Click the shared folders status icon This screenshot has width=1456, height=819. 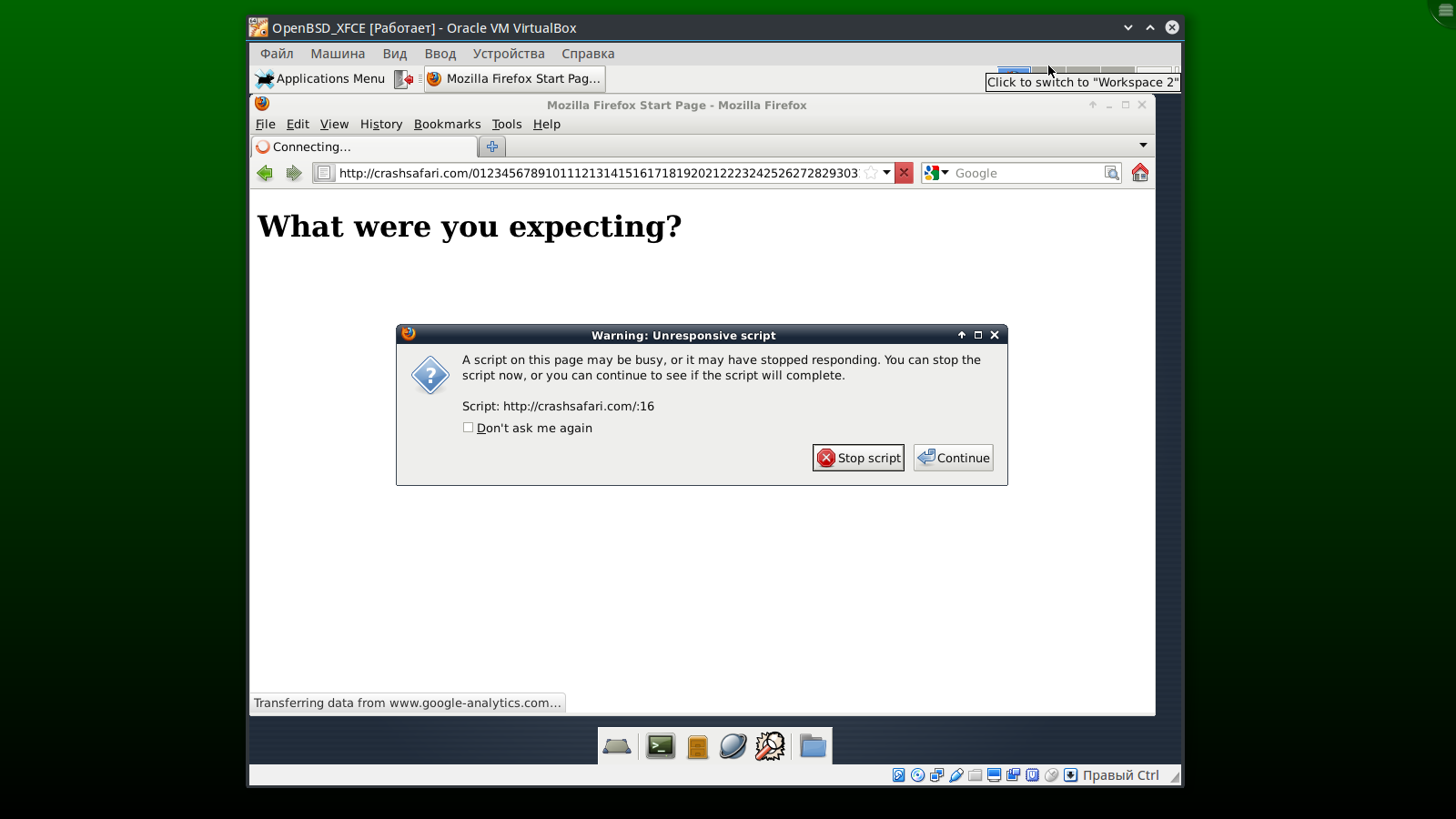[x=976, y=775]
